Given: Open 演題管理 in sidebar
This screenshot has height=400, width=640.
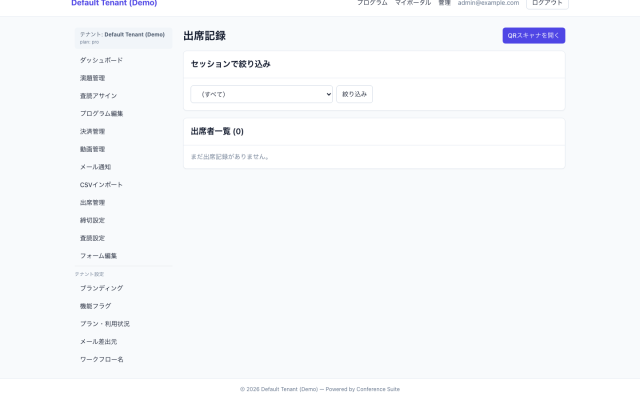Looking at the screenshot, I should click(x=123, y=78).
